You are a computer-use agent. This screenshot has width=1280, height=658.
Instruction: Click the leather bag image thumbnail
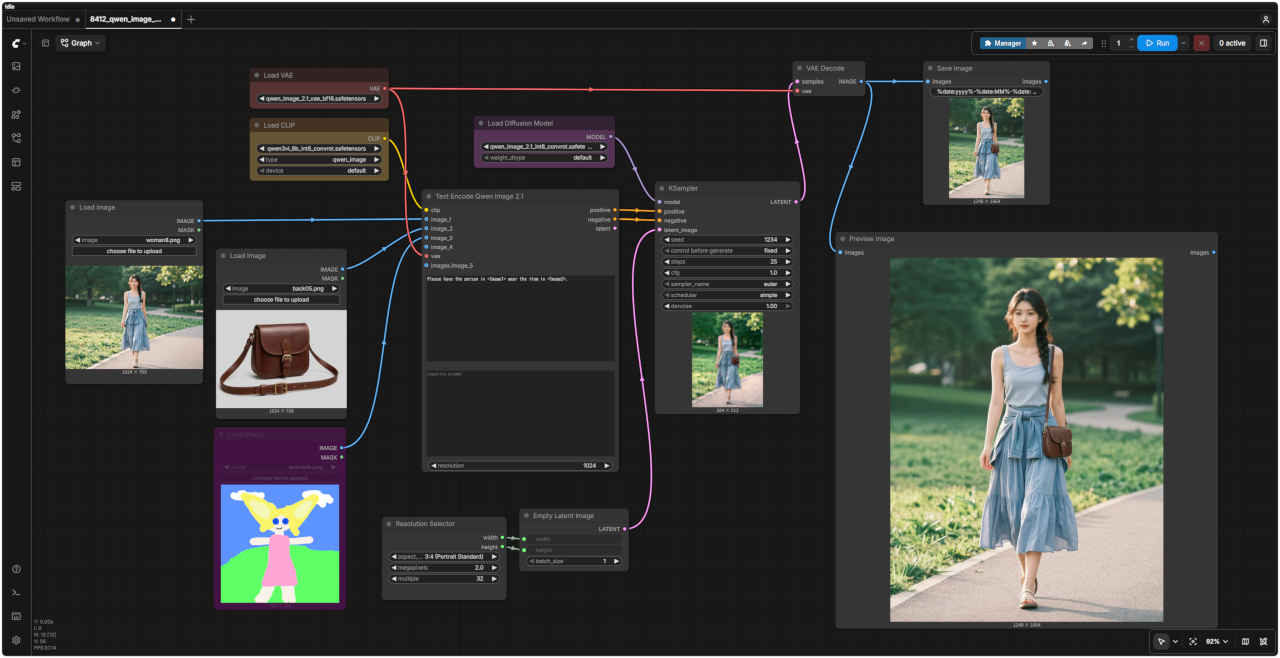281,359
